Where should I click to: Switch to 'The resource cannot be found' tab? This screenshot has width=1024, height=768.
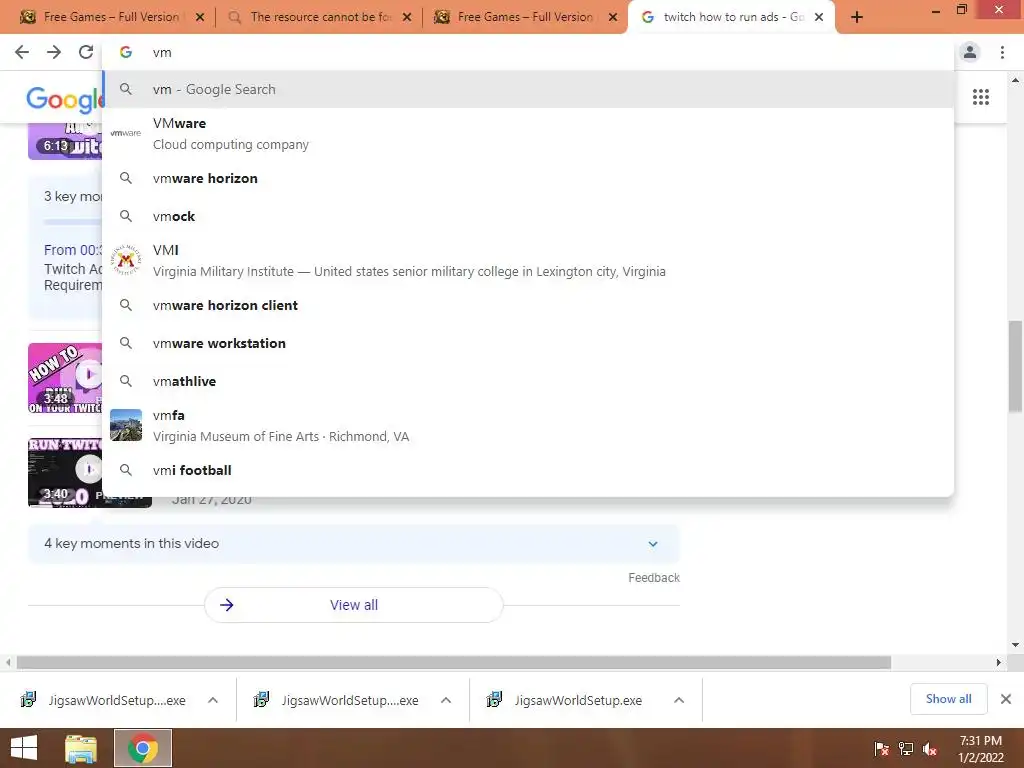click(320, 17)
